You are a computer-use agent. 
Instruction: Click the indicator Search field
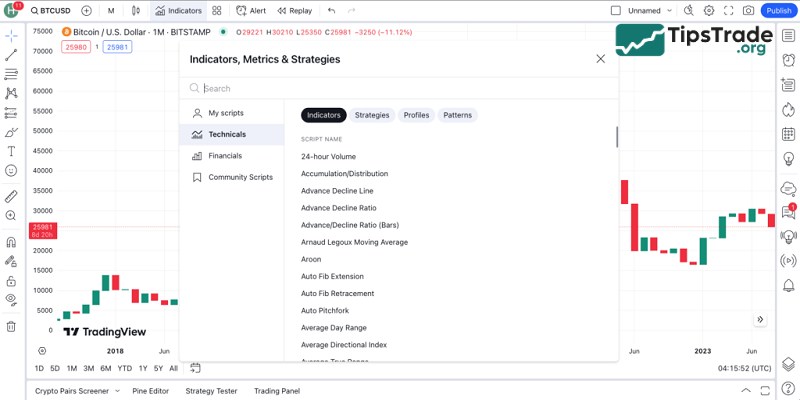[x=400, y=88]
